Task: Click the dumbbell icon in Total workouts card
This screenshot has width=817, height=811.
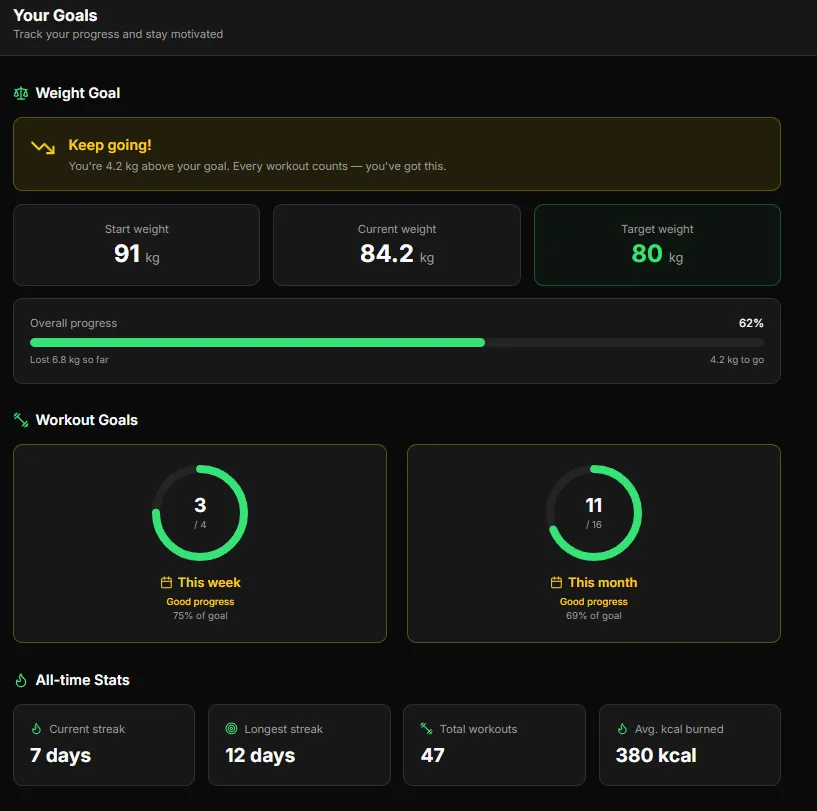Action: click(x=426, y=729)
